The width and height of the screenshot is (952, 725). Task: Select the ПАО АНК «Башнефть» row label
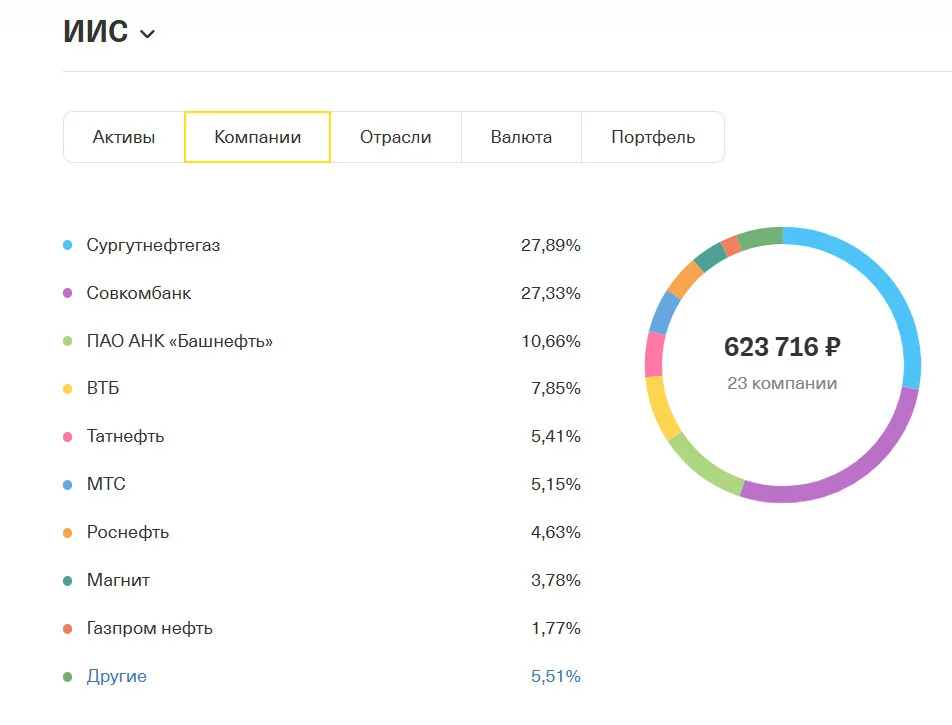click(180, 341)
